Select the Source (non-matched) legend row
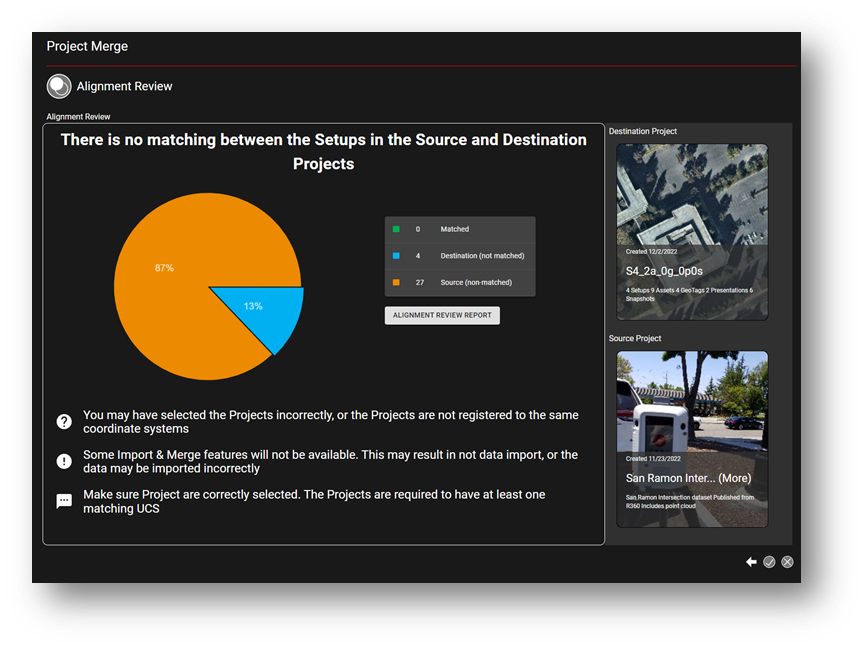The width and height of the screenshot is (866, 648). 460,283
